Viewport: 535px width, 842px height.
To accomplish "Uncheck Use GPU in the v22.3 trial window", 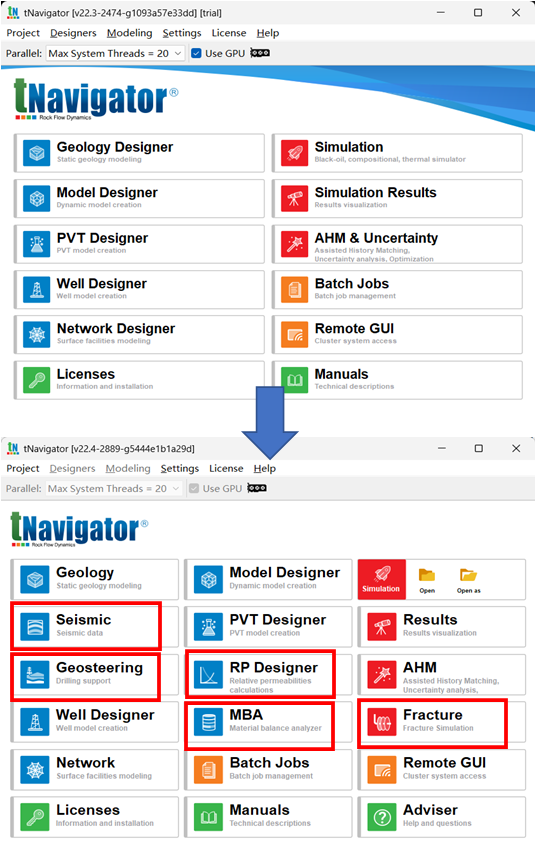I will (197, 53).
